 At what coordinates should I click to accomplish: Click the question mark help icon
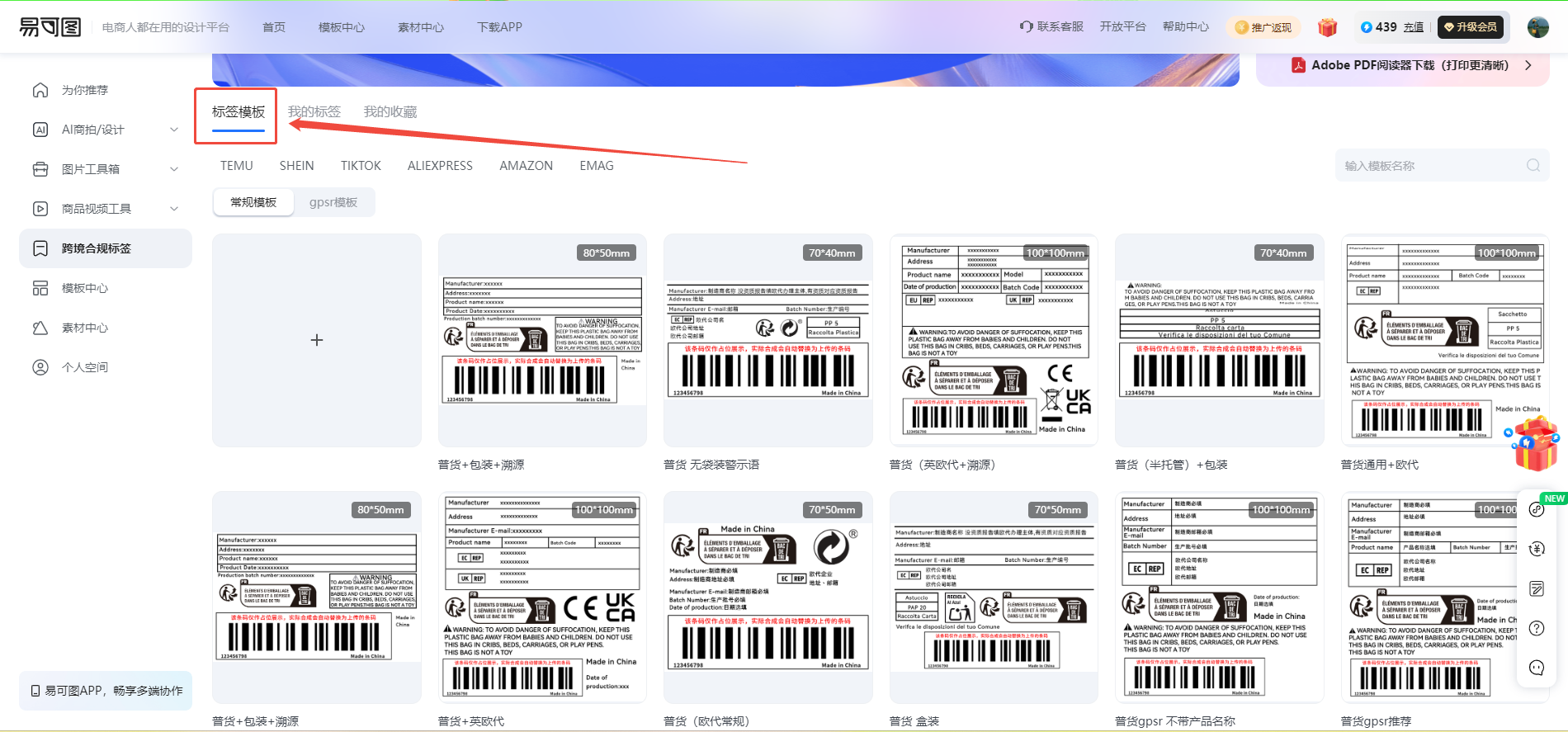tap(1537, 628)
